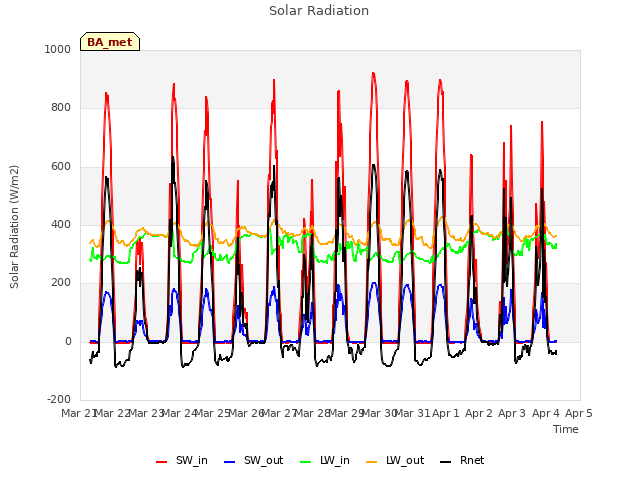Click the -200 y-axis tick label
The width and height of the screenshot is (640, 480).
coord(59,400)
